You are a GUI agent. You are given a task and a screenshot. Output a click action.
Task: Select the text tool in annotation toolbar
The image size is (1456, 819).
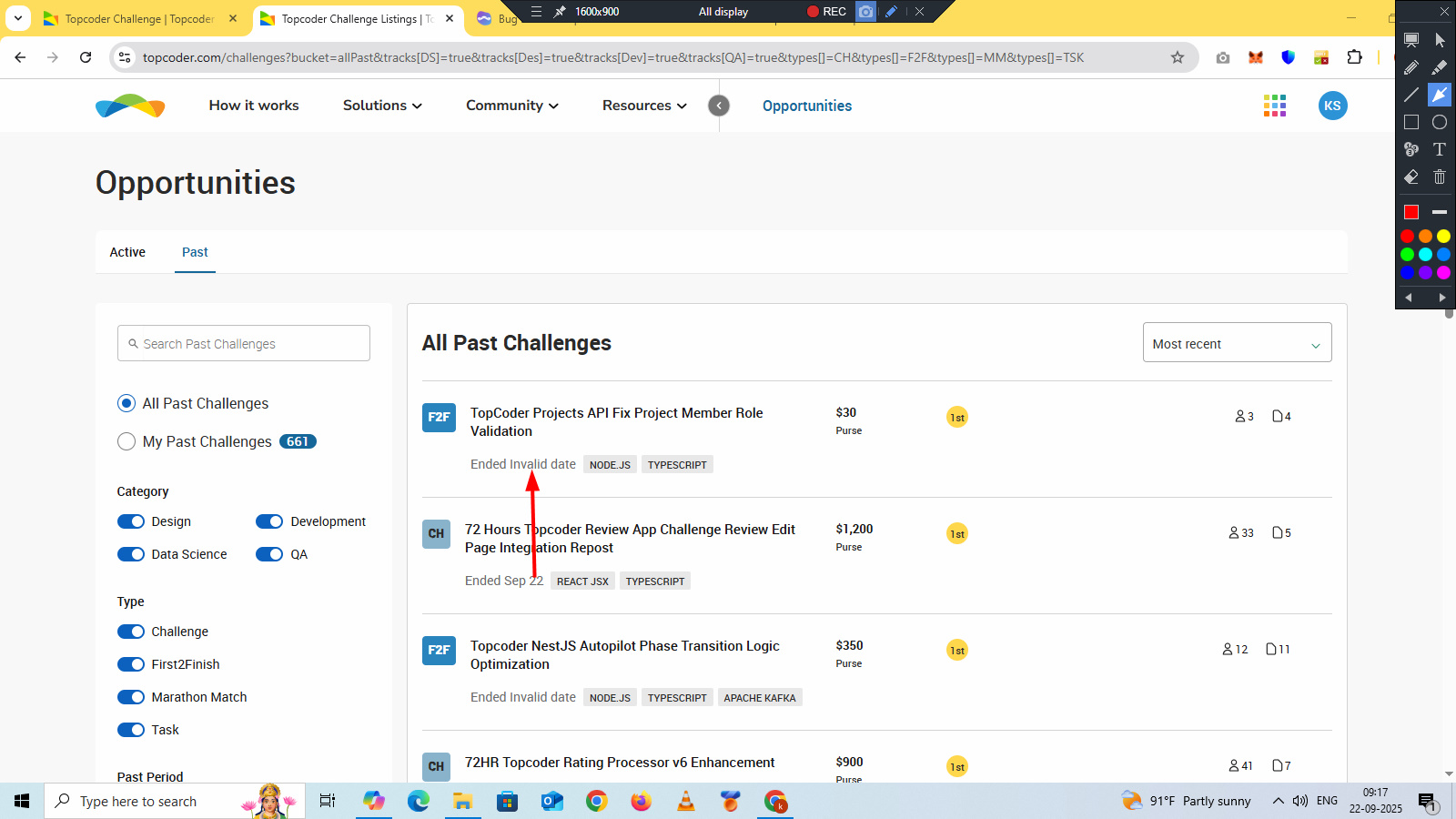tap(1439, 149)
